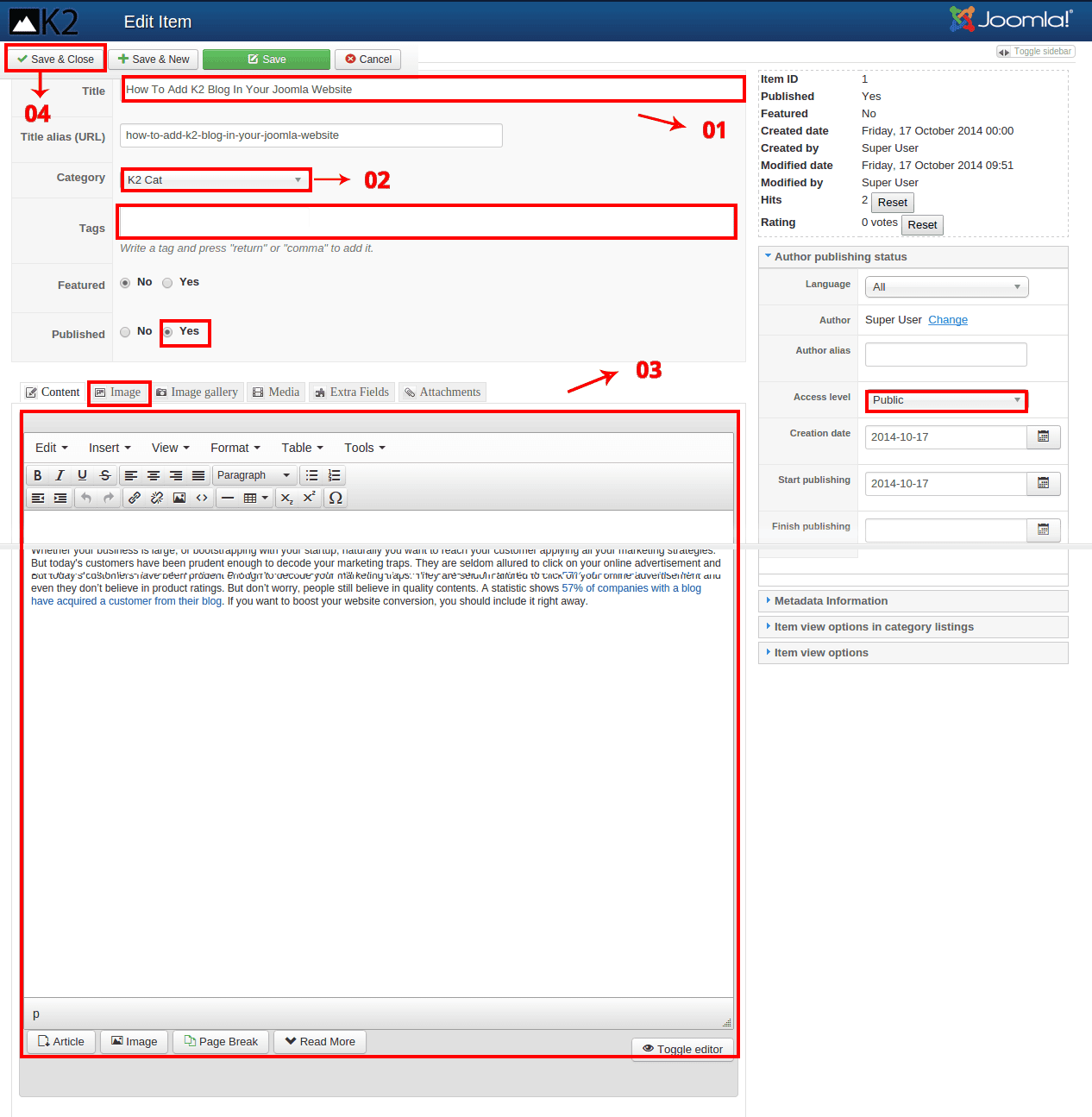
Task: Set Published to No
Action: click(125, 332)
